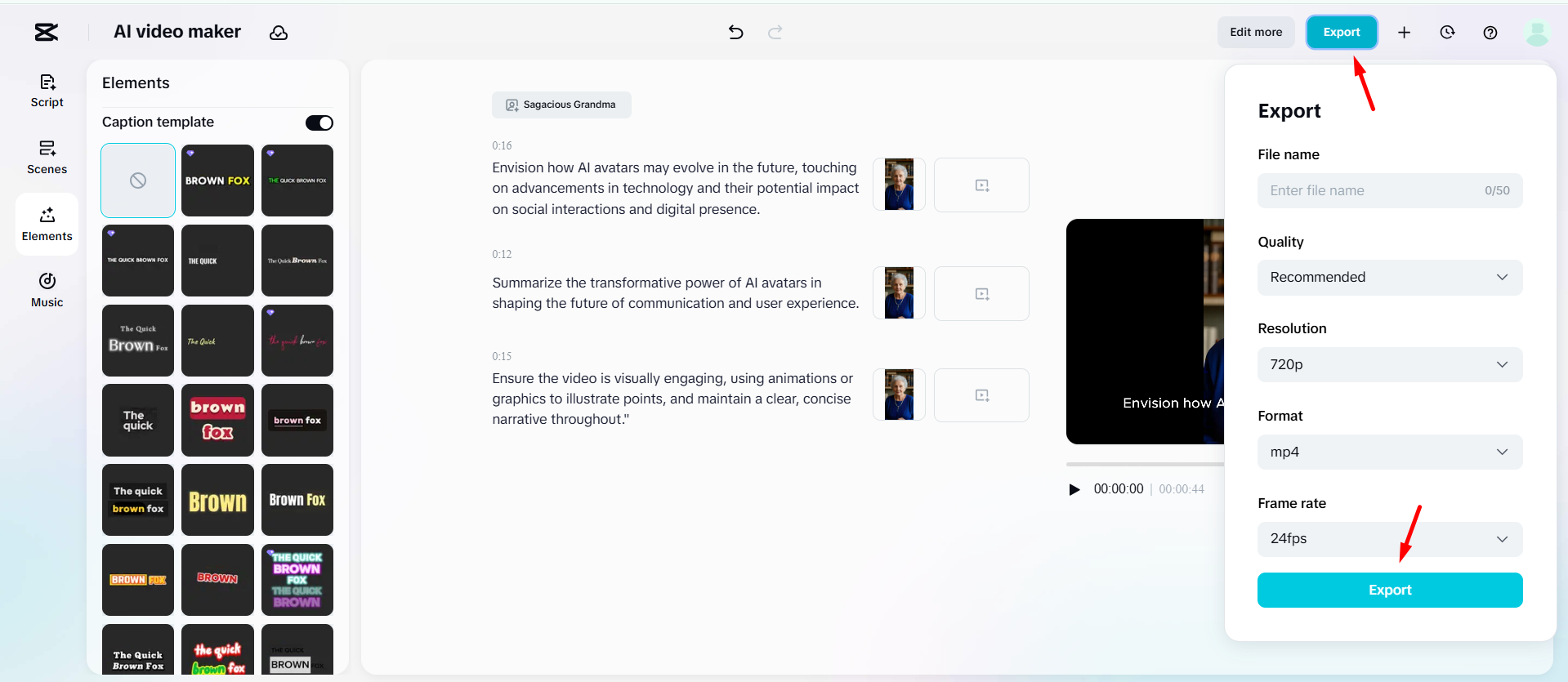Screen dimensions: 1568x682
Task: Click the Sagacious Grandma chip avatar icon
Action: click(x=512, y=105)
